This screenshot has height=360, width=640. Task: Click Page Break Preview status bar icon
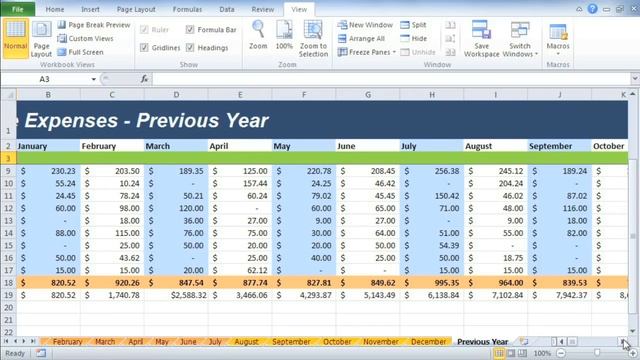point(522,353)
